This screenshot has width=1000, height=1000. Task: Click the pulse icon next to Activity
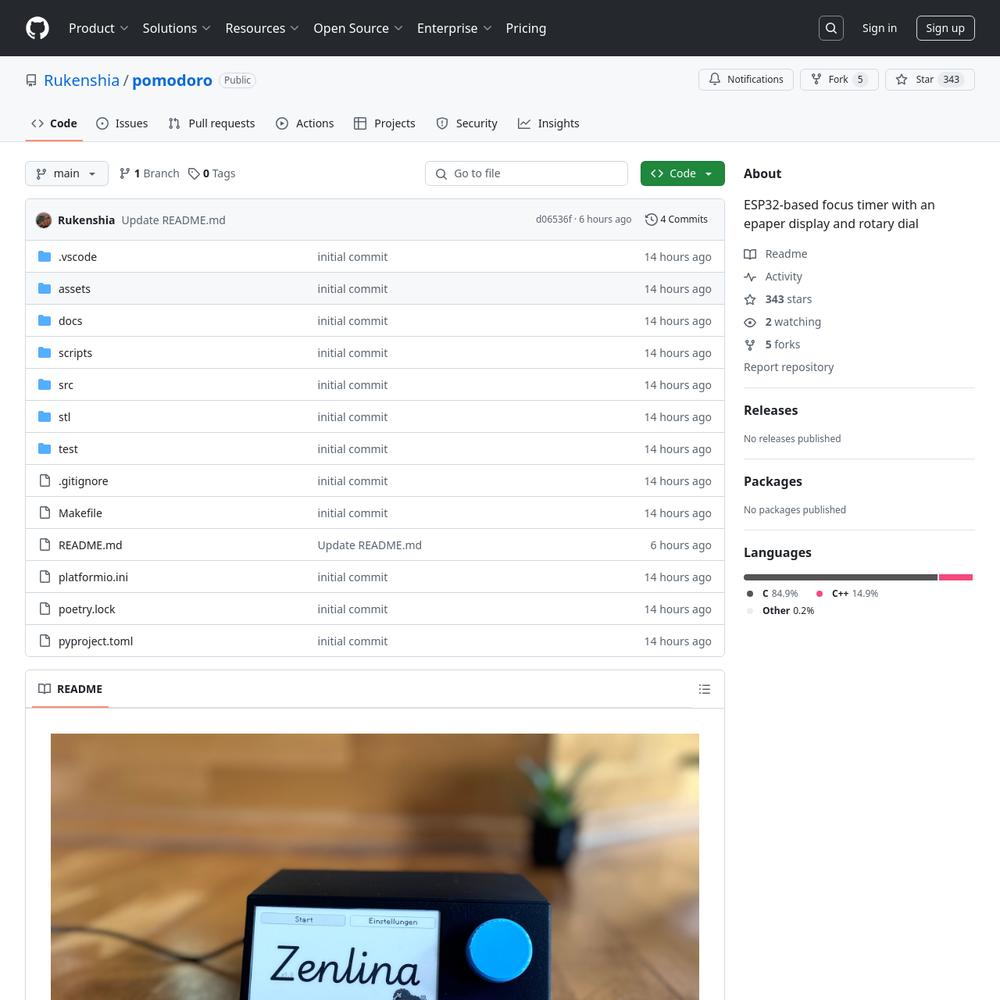pos(750,277)
